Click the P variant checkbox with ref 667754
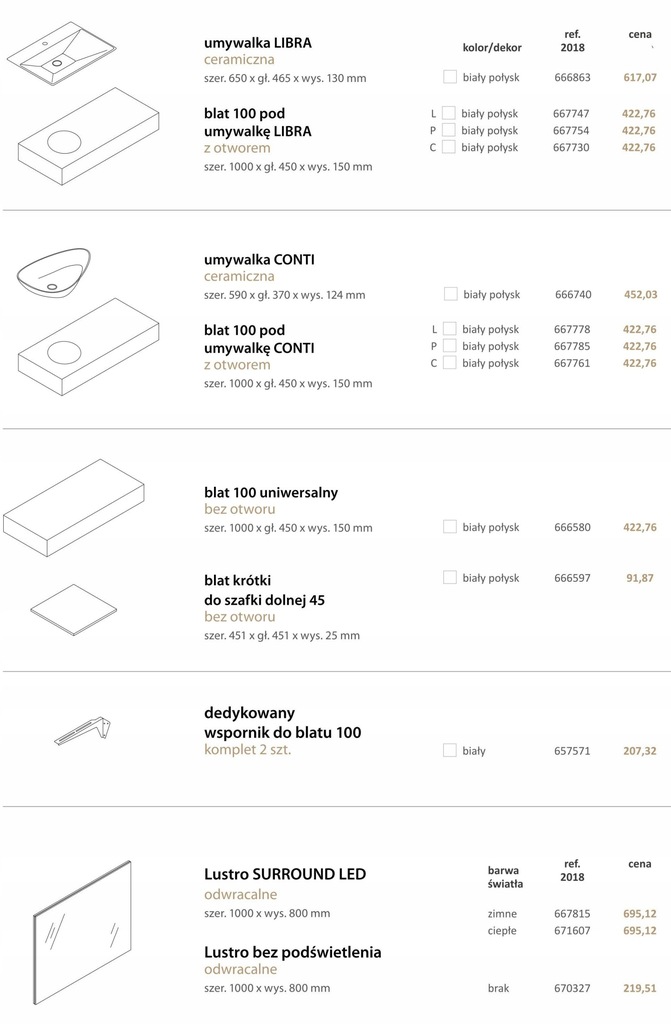This screenshot has width=671, height=1024. (x=449, y=130)
